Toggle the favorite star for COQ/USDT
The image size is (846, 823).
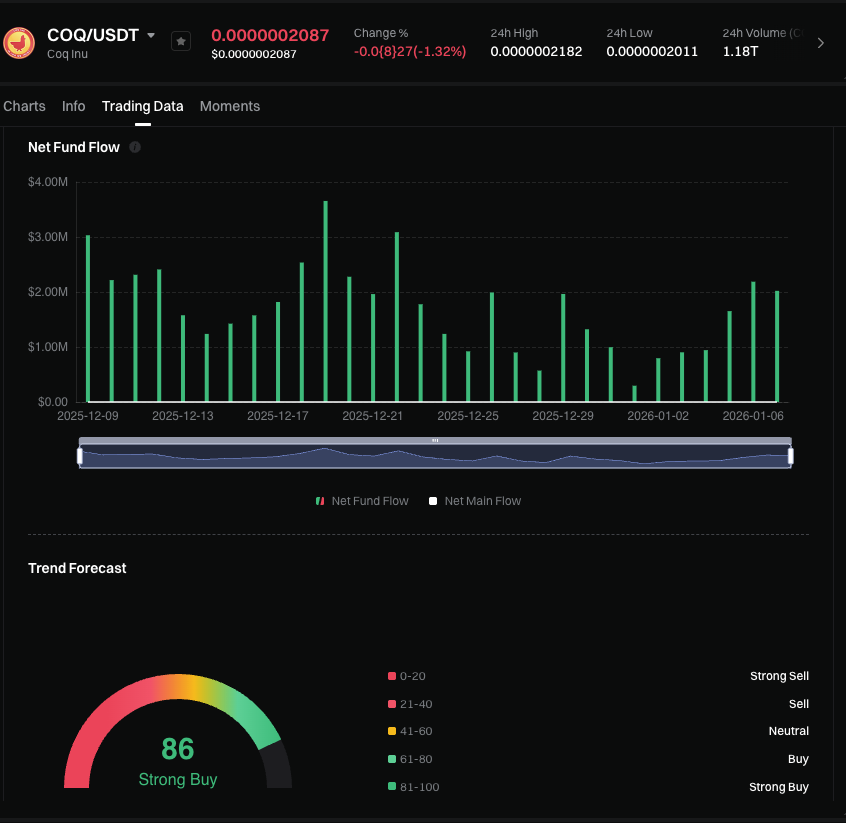point(180,42)
